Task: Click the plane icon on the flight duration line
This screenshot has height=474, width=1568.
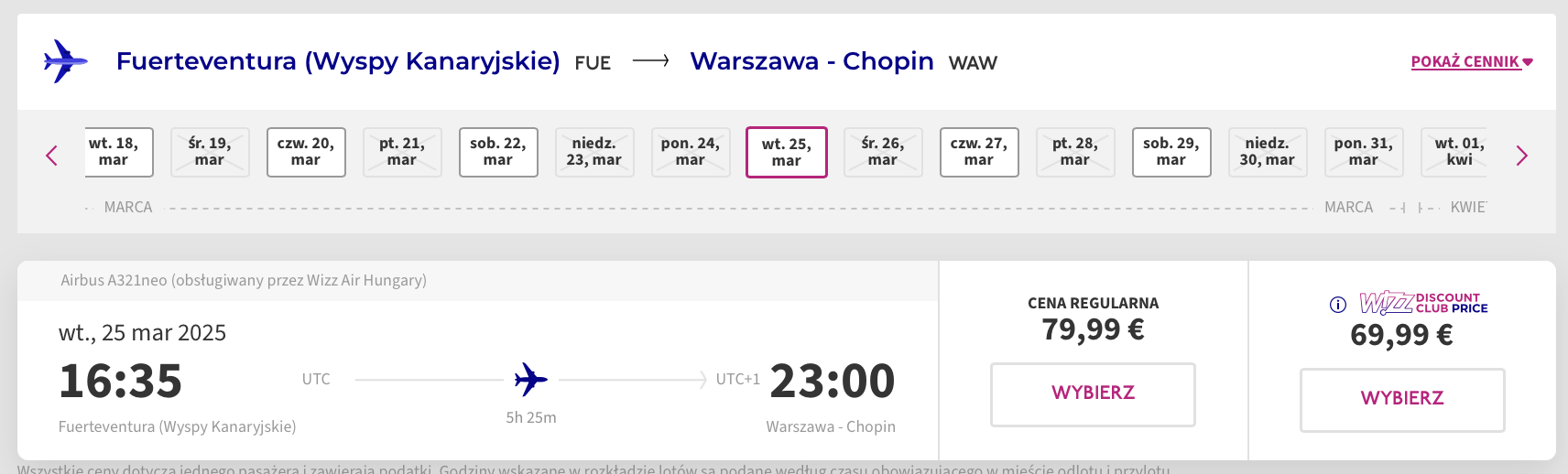Action: (x=530, y=379)
